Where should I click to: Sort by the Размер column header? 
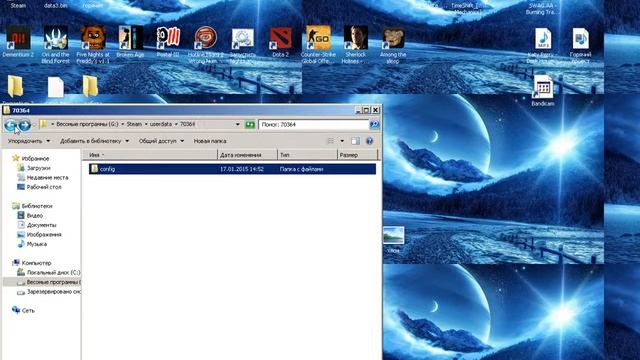click(x=358, y=155)
